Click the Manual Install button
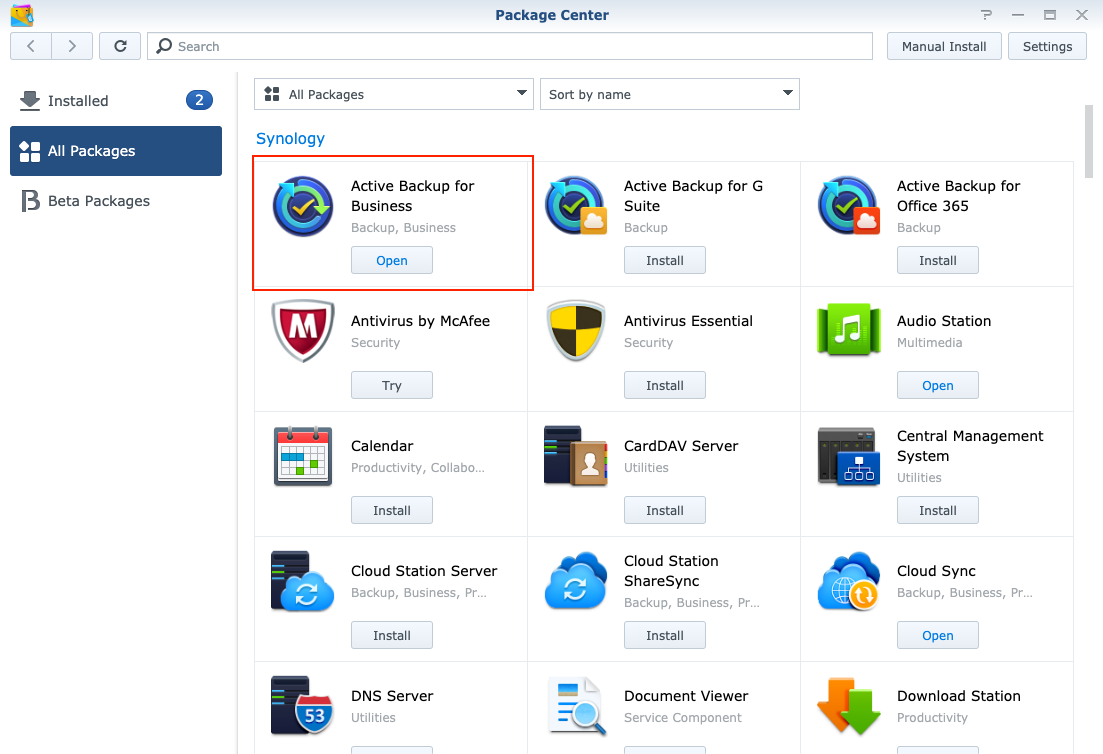This screenshot has height=754, width=1103. click(x=944, y=46)
